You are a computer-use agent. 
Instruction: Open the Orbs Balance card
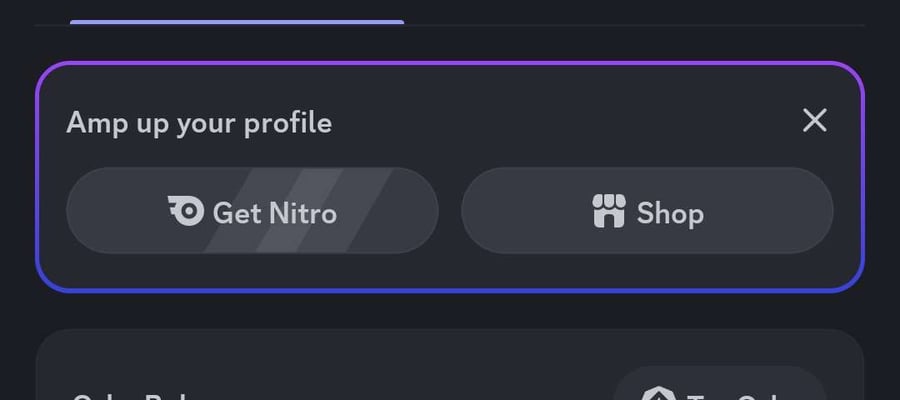450,365
